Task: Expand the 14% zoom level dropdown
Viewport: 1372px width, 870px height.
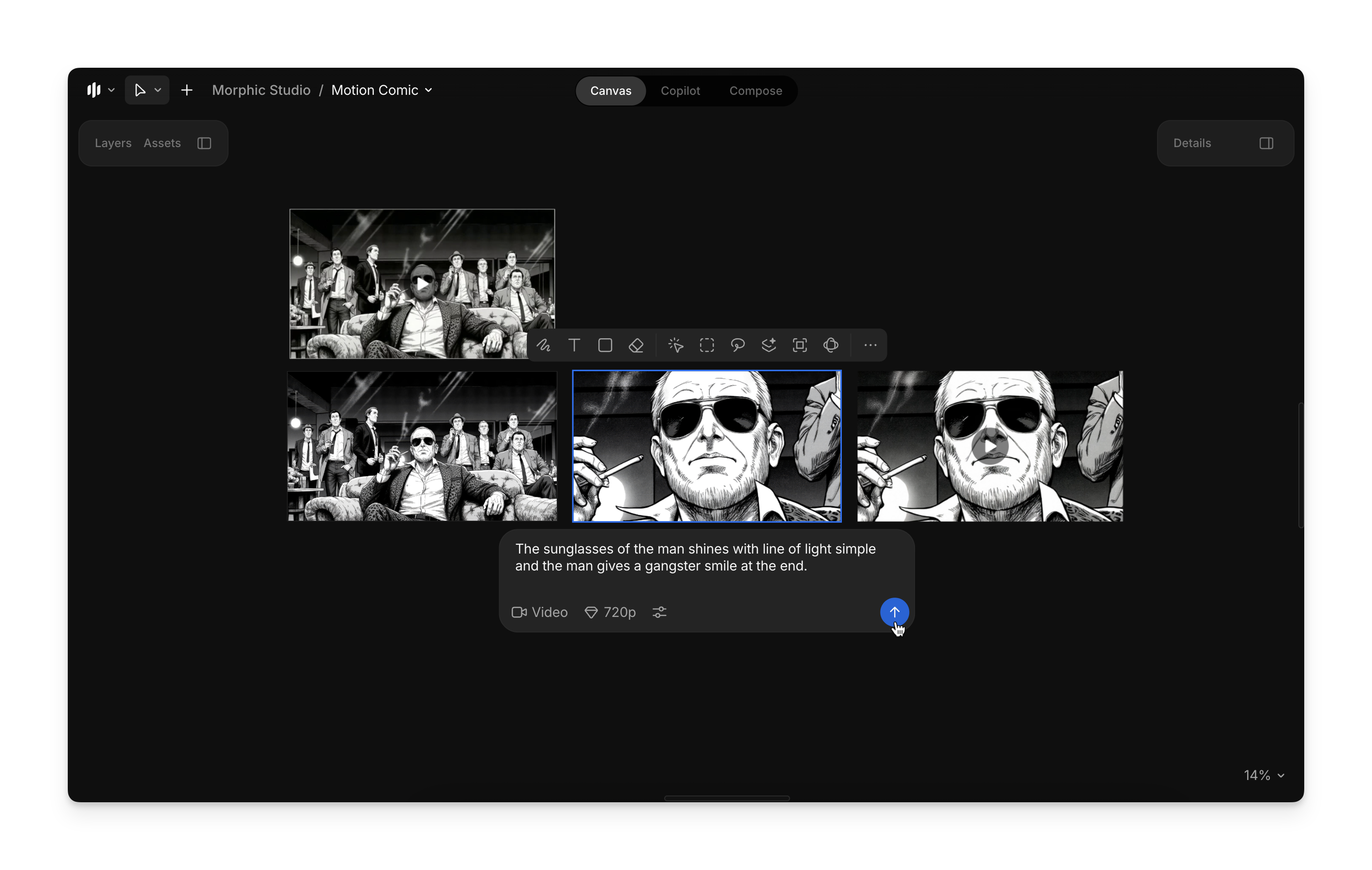Action: coord(1264,775)
